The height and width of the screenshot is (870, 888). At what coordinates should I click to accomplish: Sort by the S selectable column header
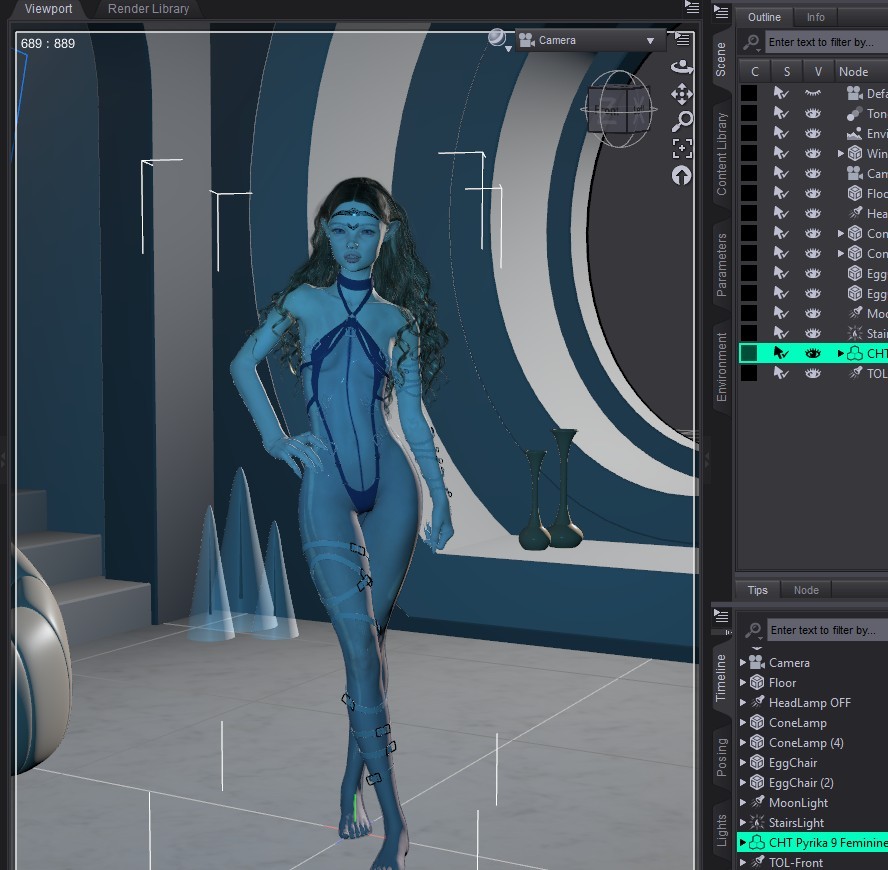click(787, 71)
